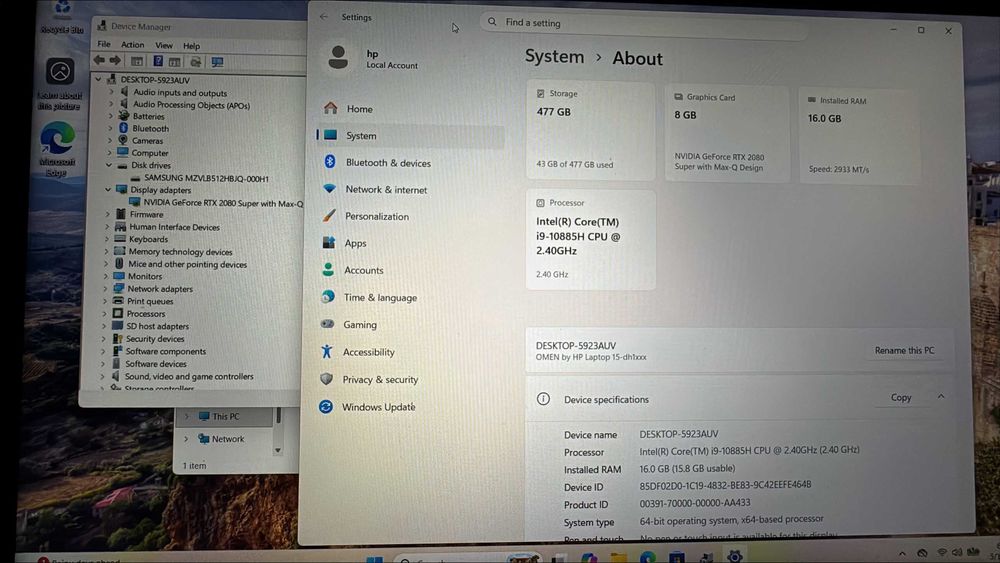
Task: Select Security devices entry
Action: pyautogui.click(x=154, y=339)
